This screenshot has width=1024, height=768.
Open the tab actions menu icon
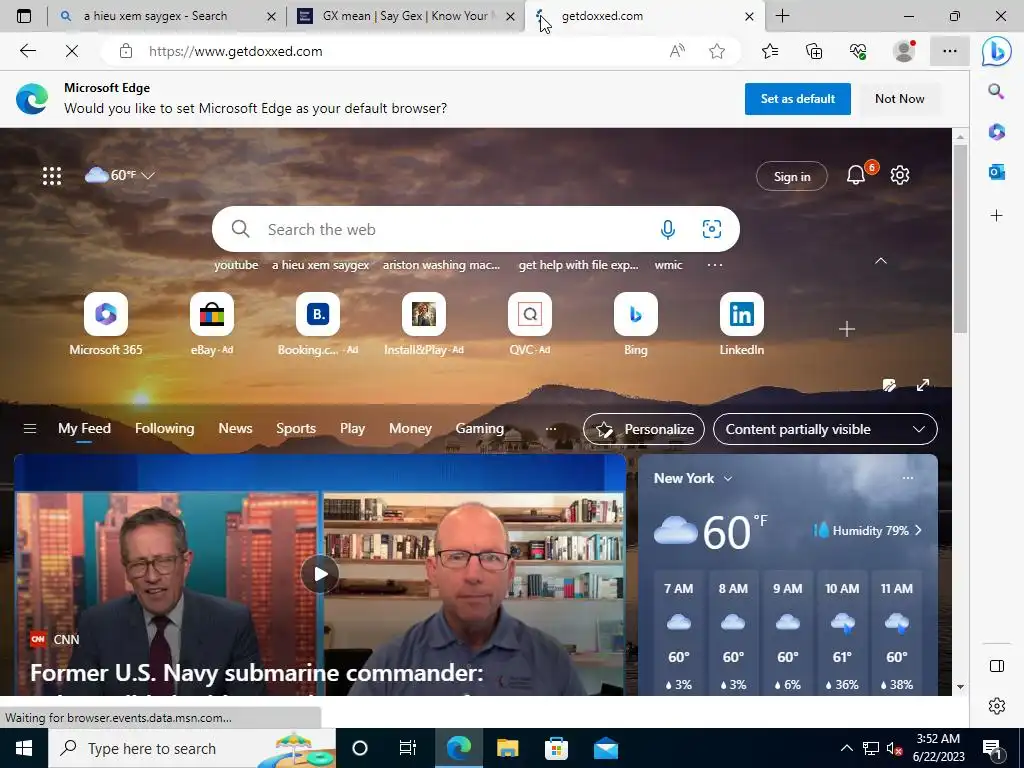(24, 16)
